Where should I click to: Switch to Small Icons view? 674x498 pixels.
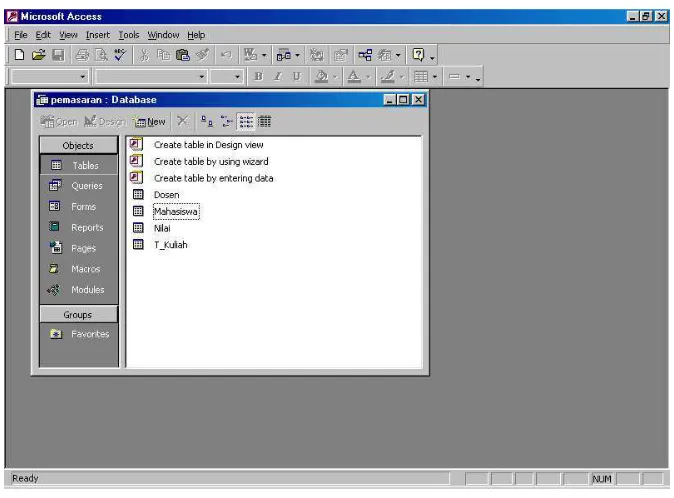click(226, 122)
